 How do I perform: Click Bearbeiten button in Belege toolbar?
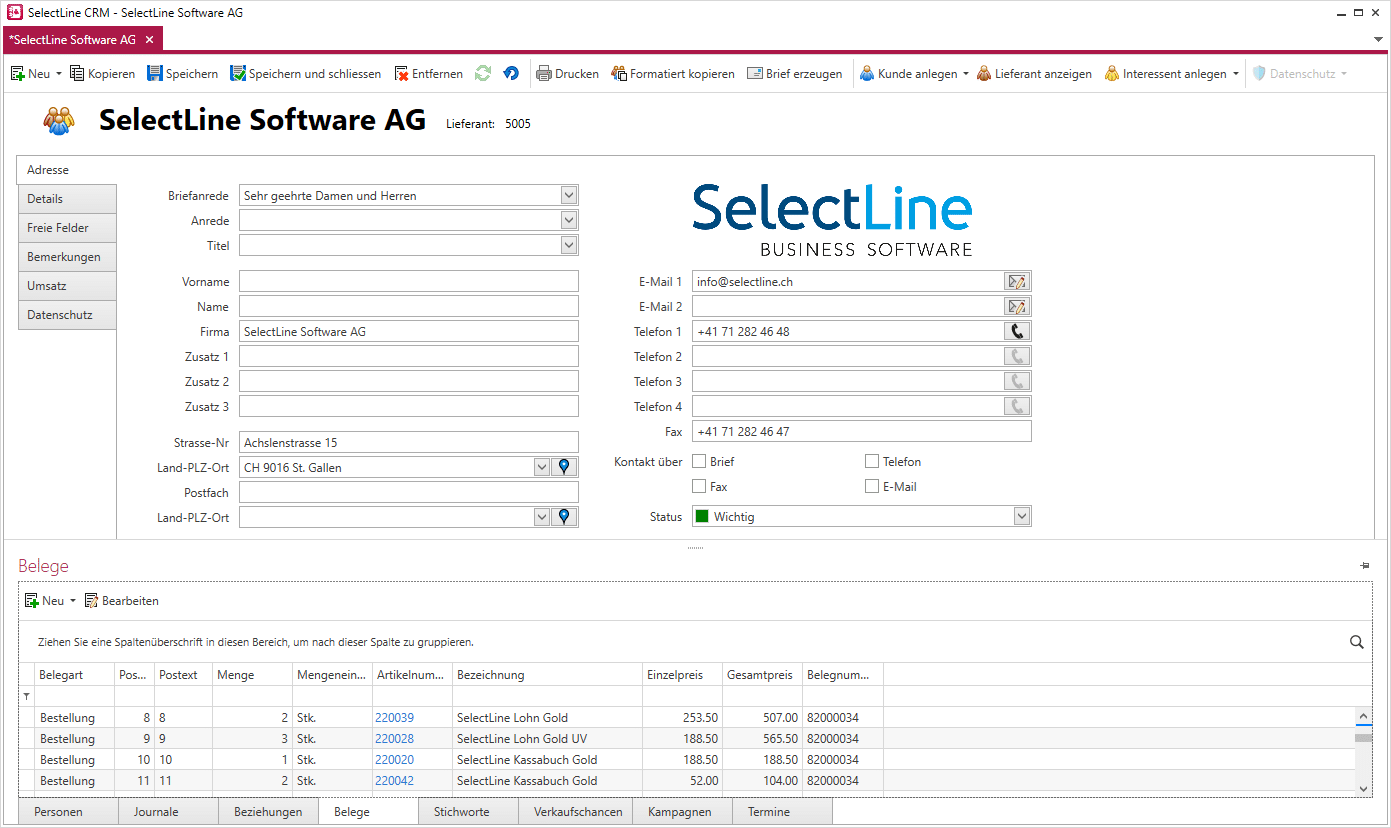(121, 601)
